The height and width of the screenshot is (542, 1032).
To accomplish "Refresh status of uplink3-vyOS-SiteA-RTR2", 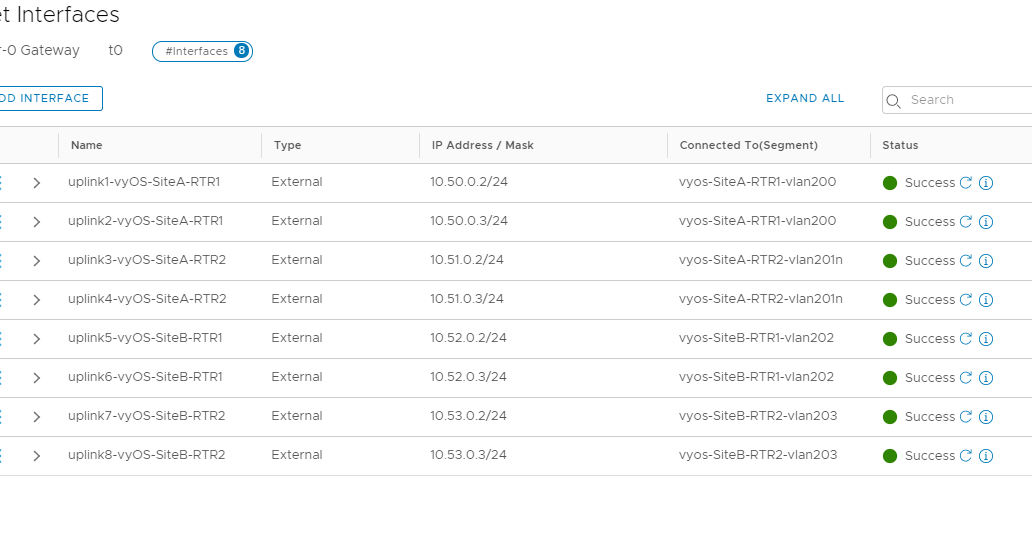I will (x=966, y=260).
